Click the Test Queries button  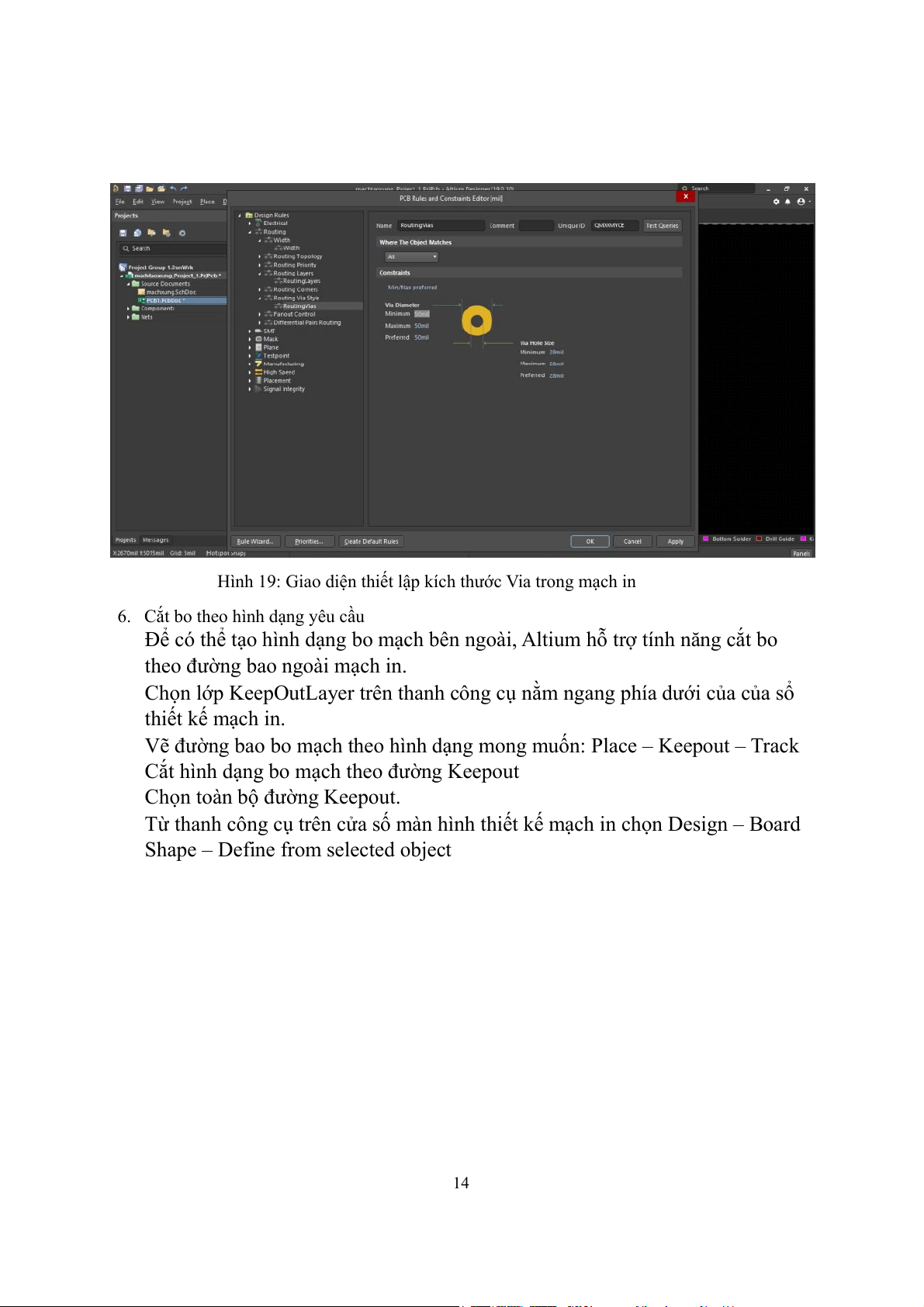point(662,226)
